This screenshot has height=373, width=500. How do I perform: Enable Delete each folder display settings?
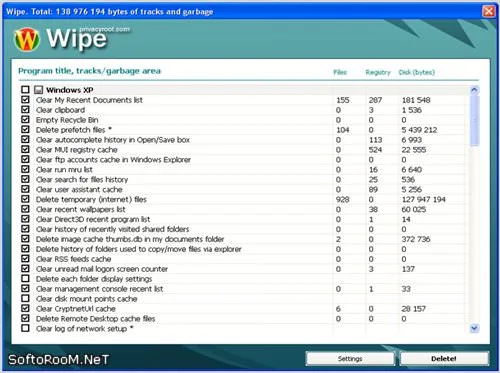pos(25,279)
